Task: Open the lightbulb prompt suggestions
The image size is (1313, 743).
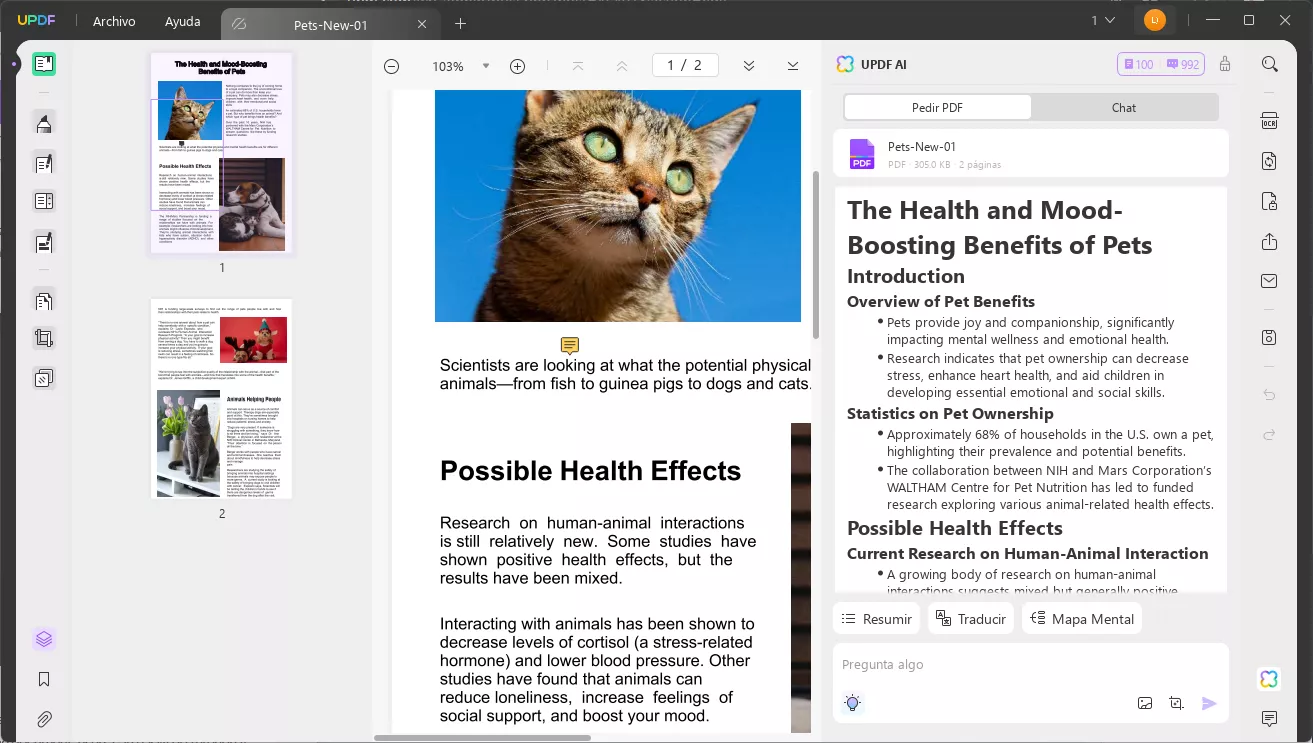Action: [853, 703]
